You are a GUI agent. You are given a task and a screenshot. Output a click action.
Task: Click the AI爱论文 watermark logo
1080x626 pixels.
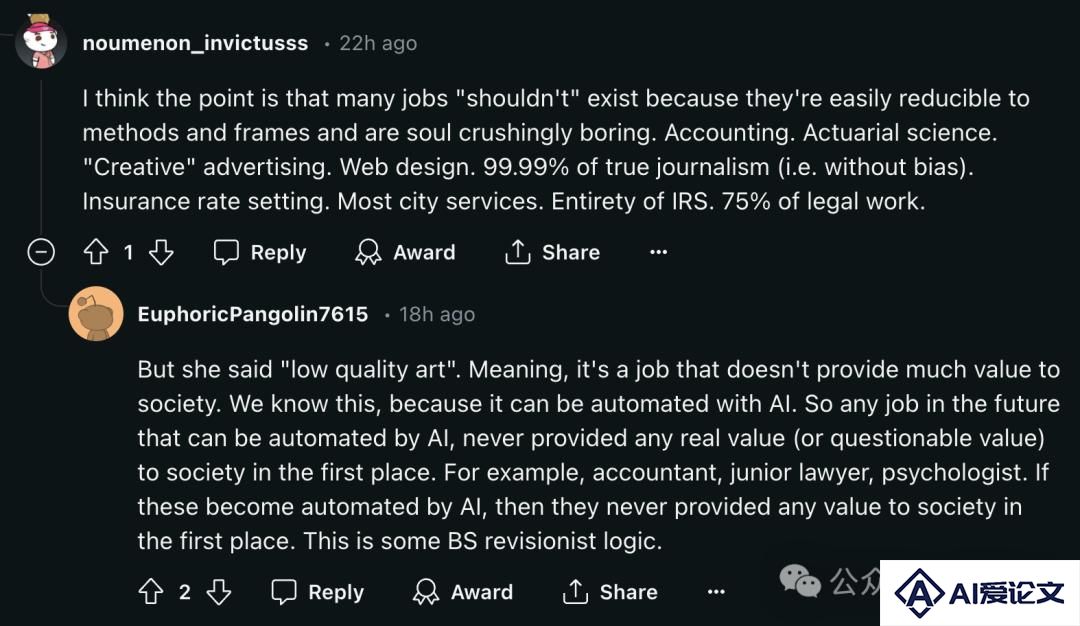[979, 593]
